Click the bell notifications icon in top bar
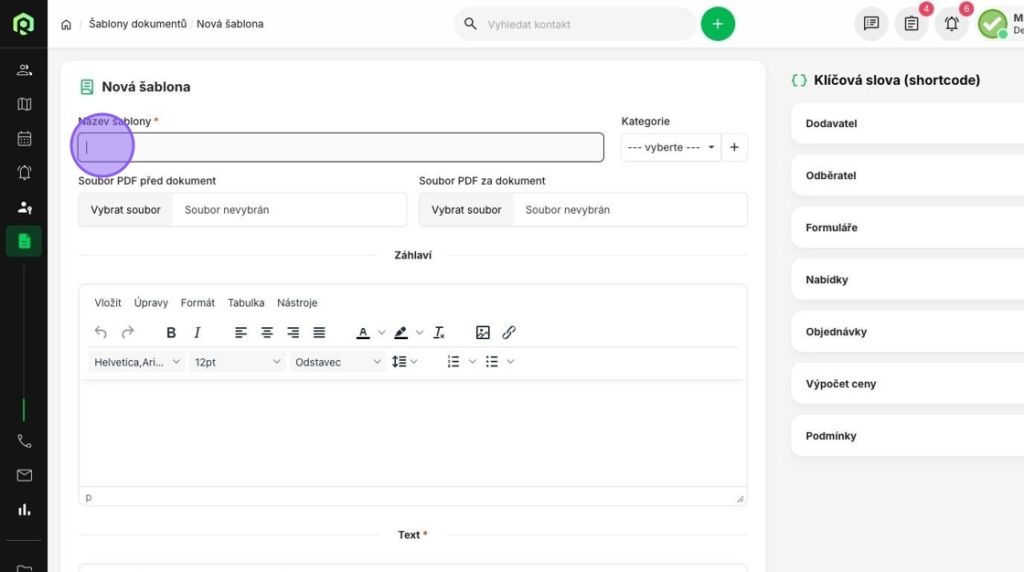Image resolution: width=1024 pixels, height=572 pixels. (x=951, y=24)
